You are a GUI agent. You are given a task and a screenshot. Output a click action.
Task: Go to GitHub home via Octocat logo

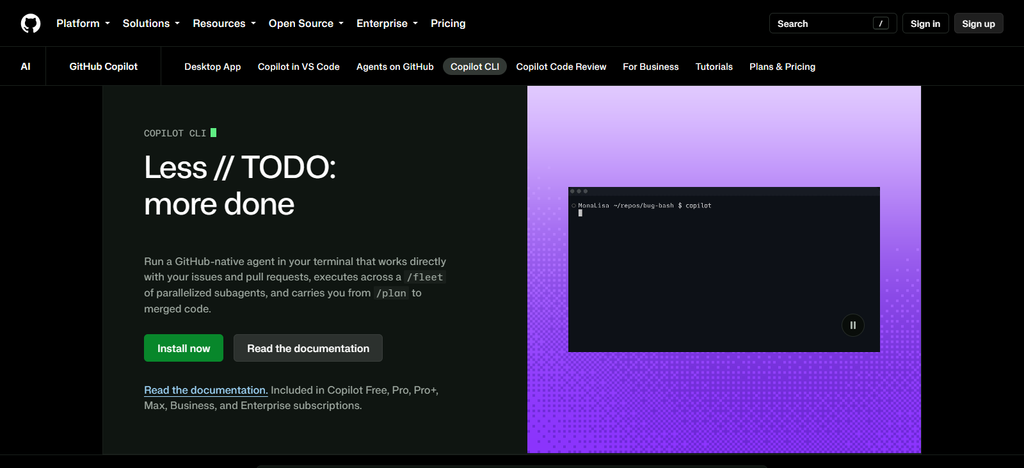(x=30, y=23)
